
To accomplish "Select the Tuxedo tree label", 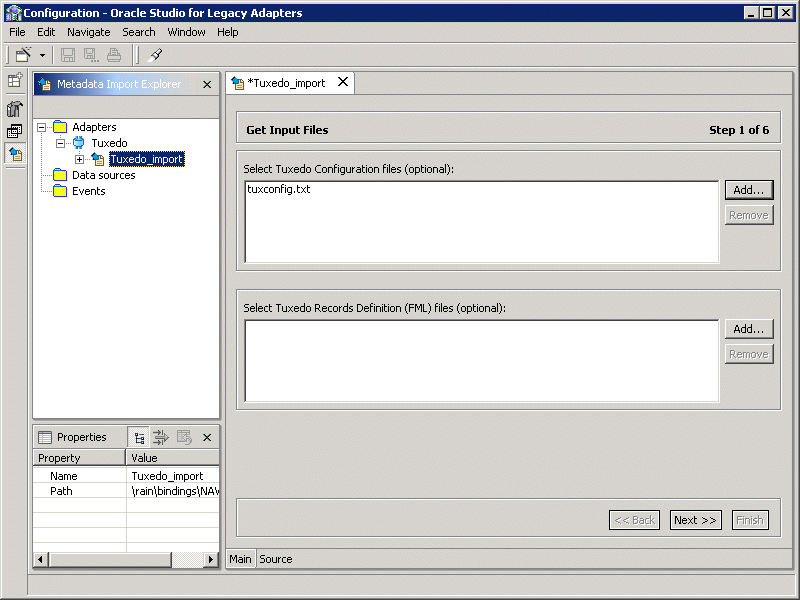I will (x=109, y=143).
